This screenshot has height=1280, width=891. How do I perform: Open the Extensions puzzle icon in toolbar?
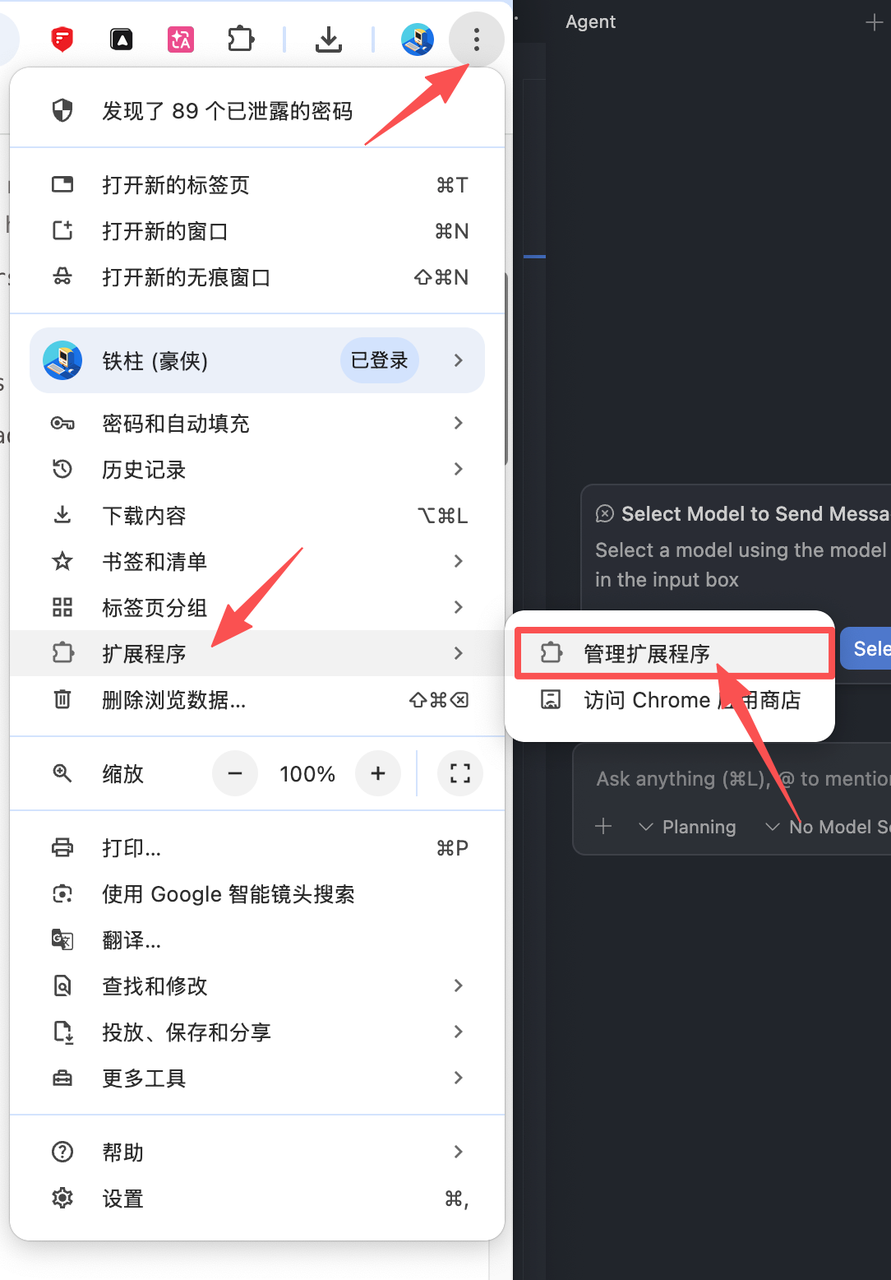click(240, 40)
